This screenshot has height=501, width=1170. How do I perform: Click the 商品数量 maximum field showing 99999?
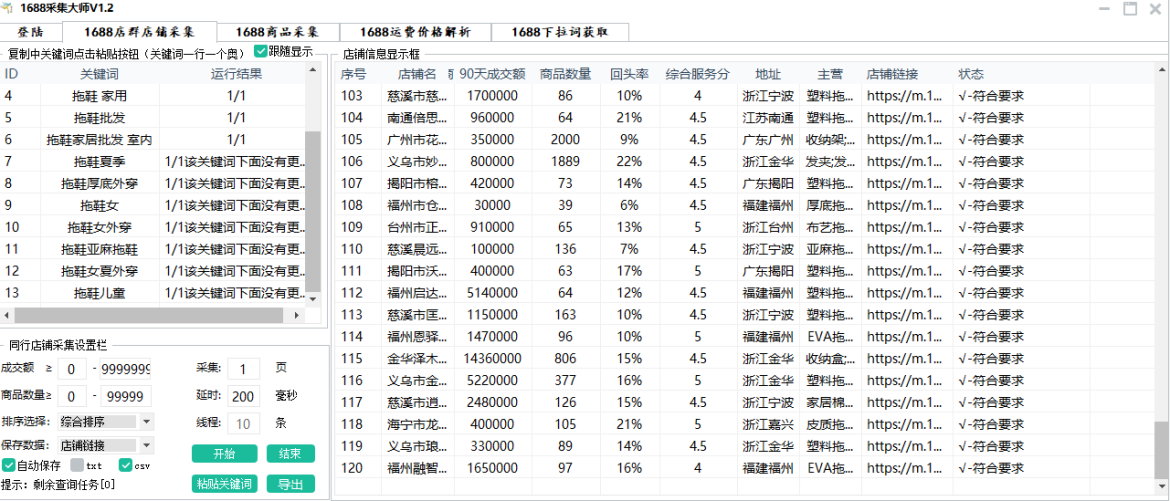(125, 396)
